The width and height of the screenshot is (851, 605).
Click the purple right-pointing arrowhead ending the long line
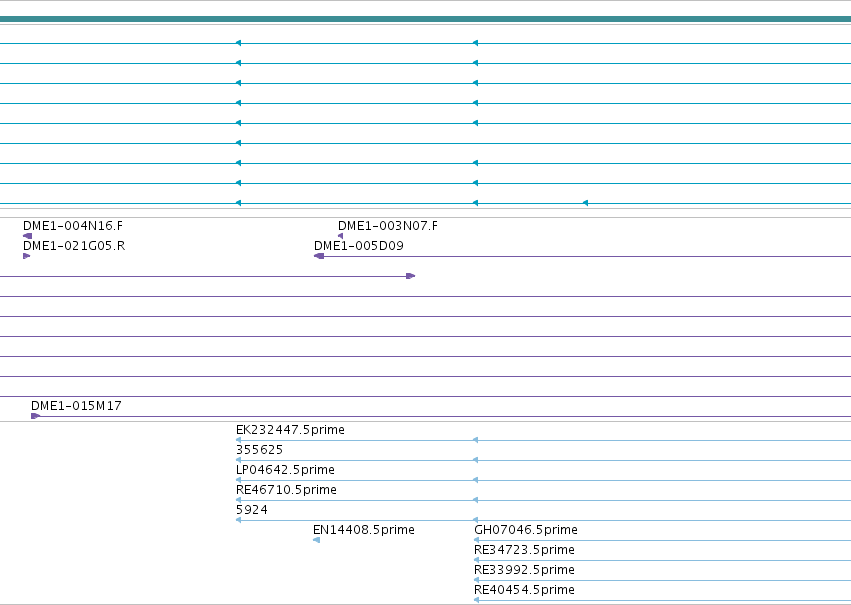(411, 276)
